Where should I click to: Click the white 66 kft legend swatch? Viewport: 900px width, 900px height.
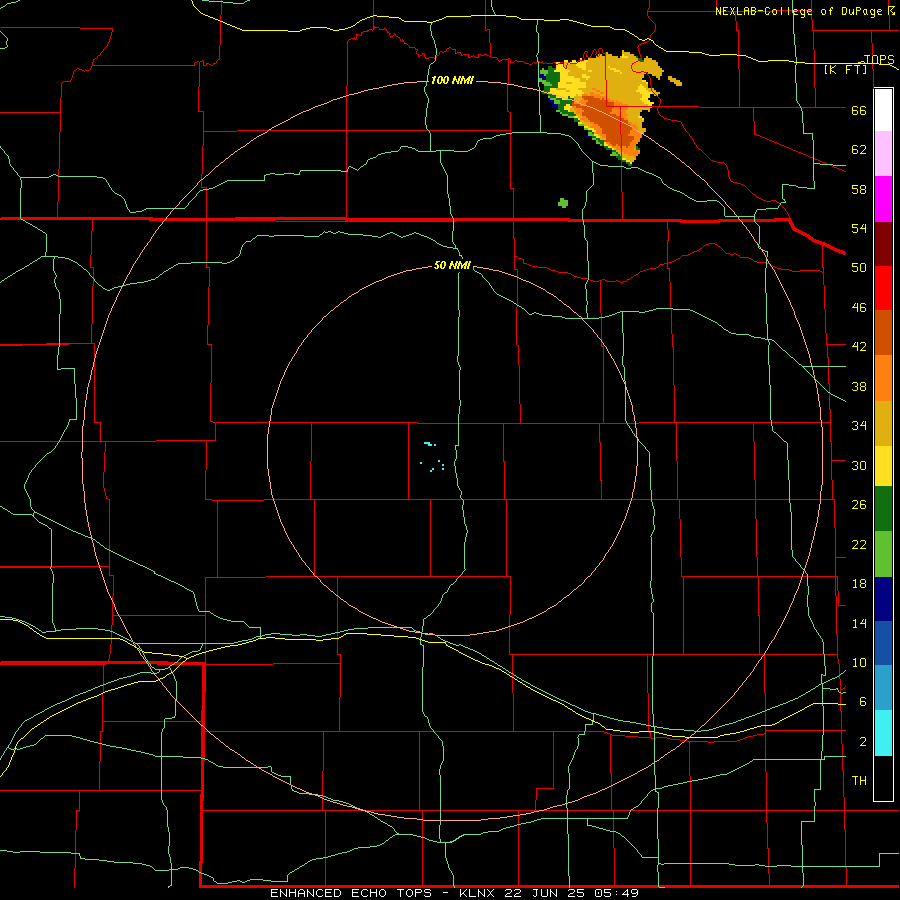[x=883, y=110]
